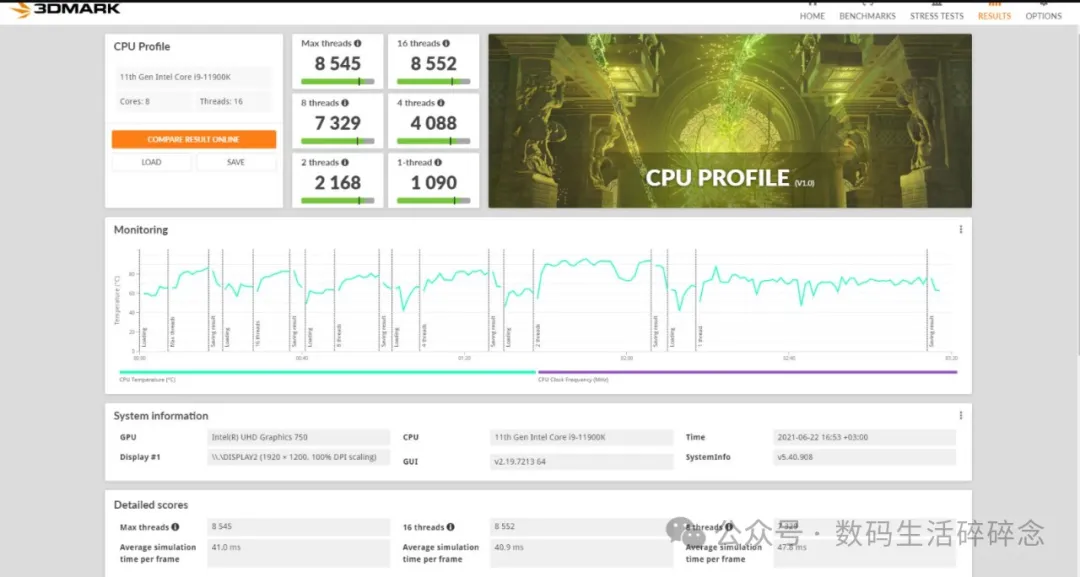
Task: Click the SAVE button
Action: pyautogui.click(x=236, y=162)
